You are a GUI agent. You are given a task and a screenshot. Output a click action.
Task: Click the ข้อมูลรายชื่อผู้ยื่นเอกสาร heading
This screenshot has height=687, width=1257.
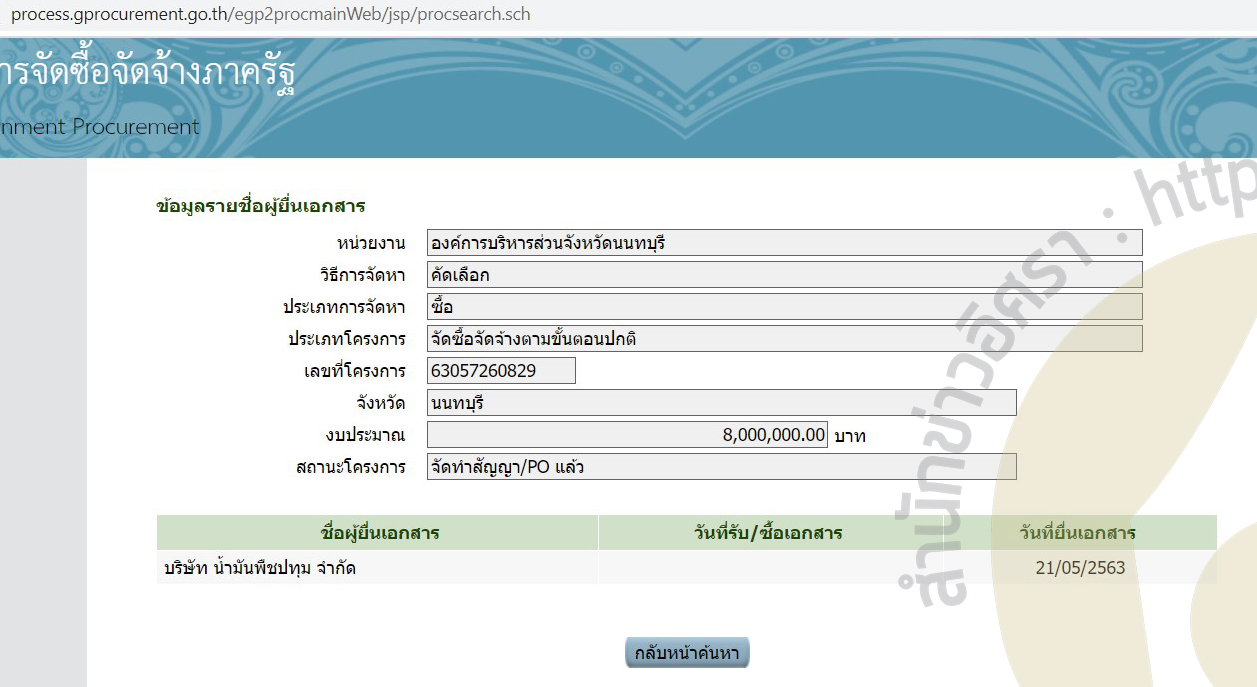tap(259, 203)
